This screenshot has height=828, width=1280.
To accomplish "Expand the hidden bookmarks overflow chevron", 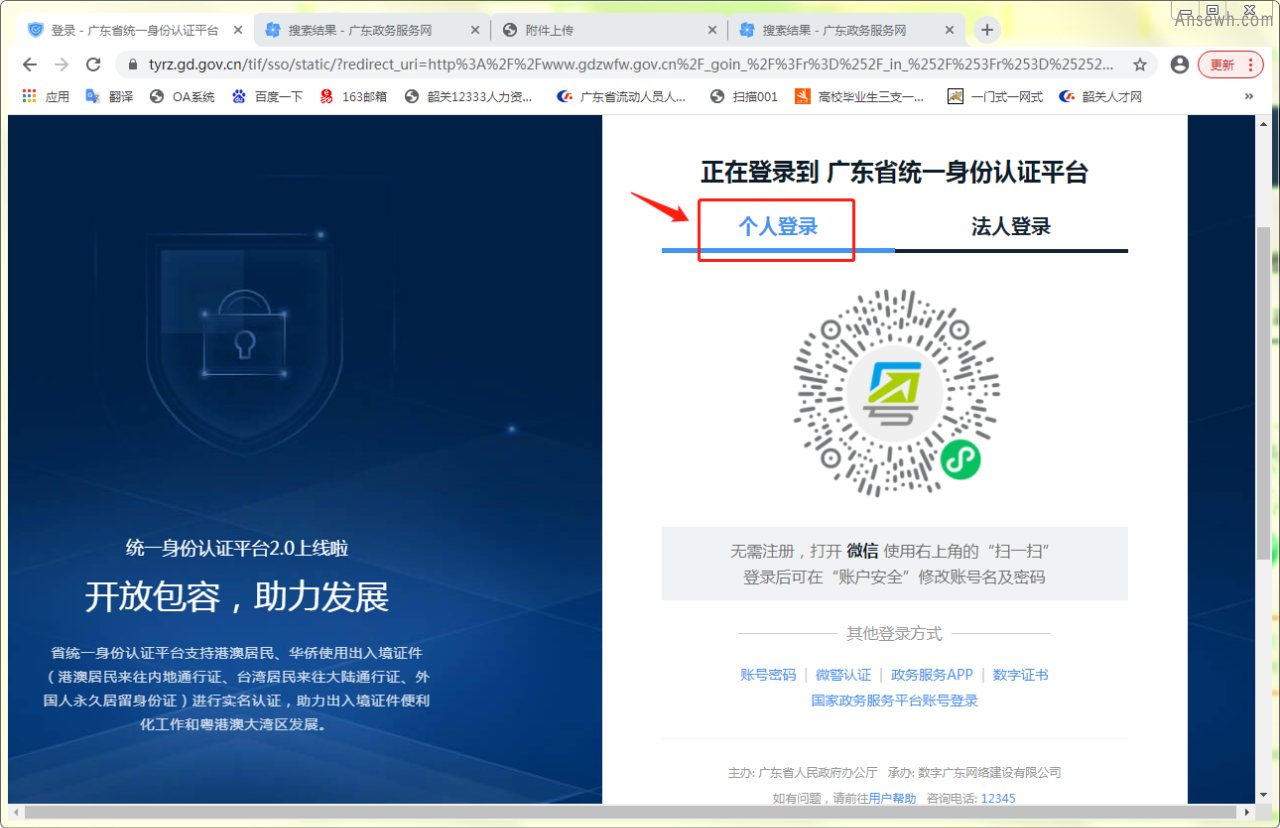I will 1248,97.
